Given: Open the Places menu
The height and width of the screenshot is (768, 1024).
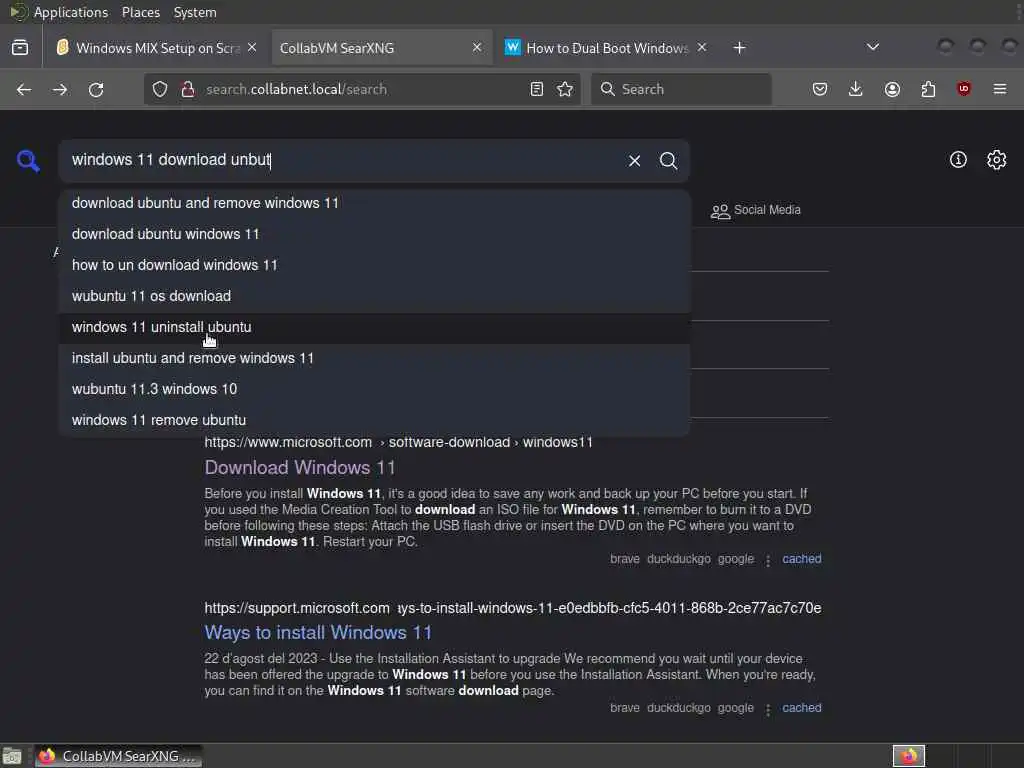Looking at the screenshot, I should coord(140,12).
